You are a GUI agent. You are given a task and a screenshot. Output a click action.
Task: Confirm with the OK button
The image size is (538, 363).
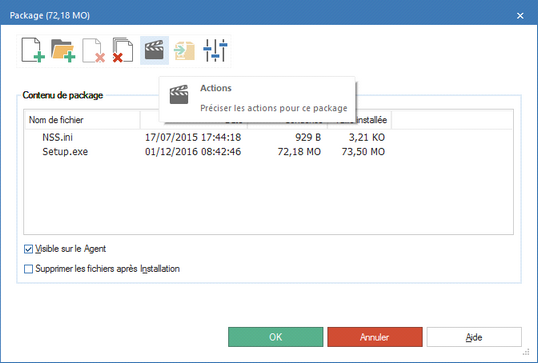coord(276,337)
